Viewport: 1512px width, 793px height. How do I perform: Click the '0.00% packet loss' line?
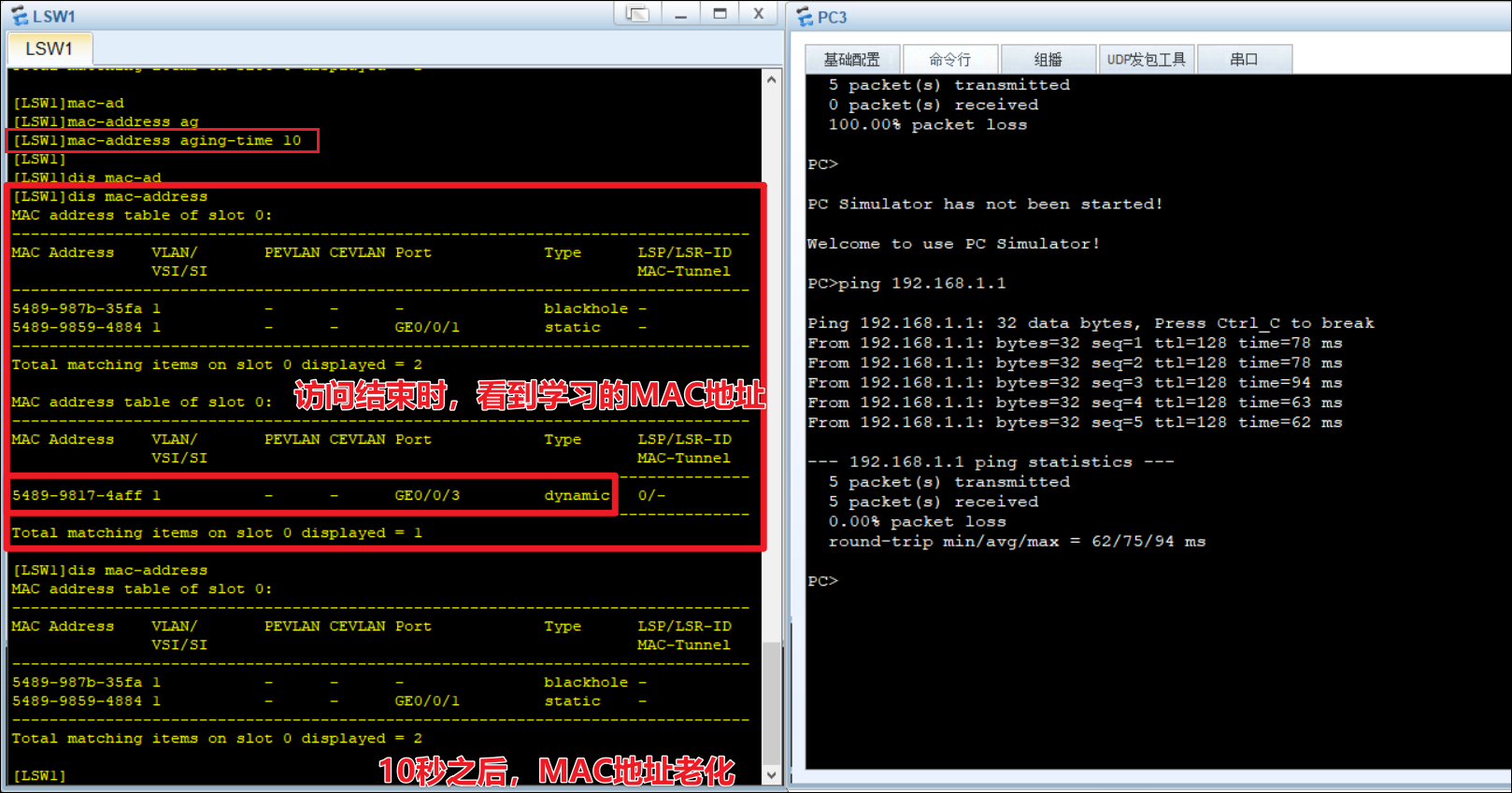(x=918, y=521)
